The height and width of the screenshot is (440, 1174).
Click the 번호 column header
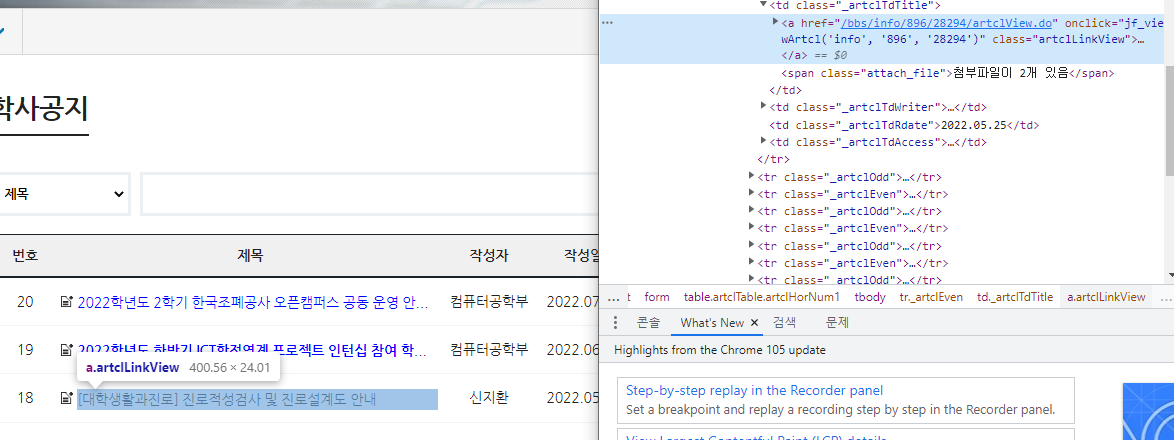coord(25,256)
